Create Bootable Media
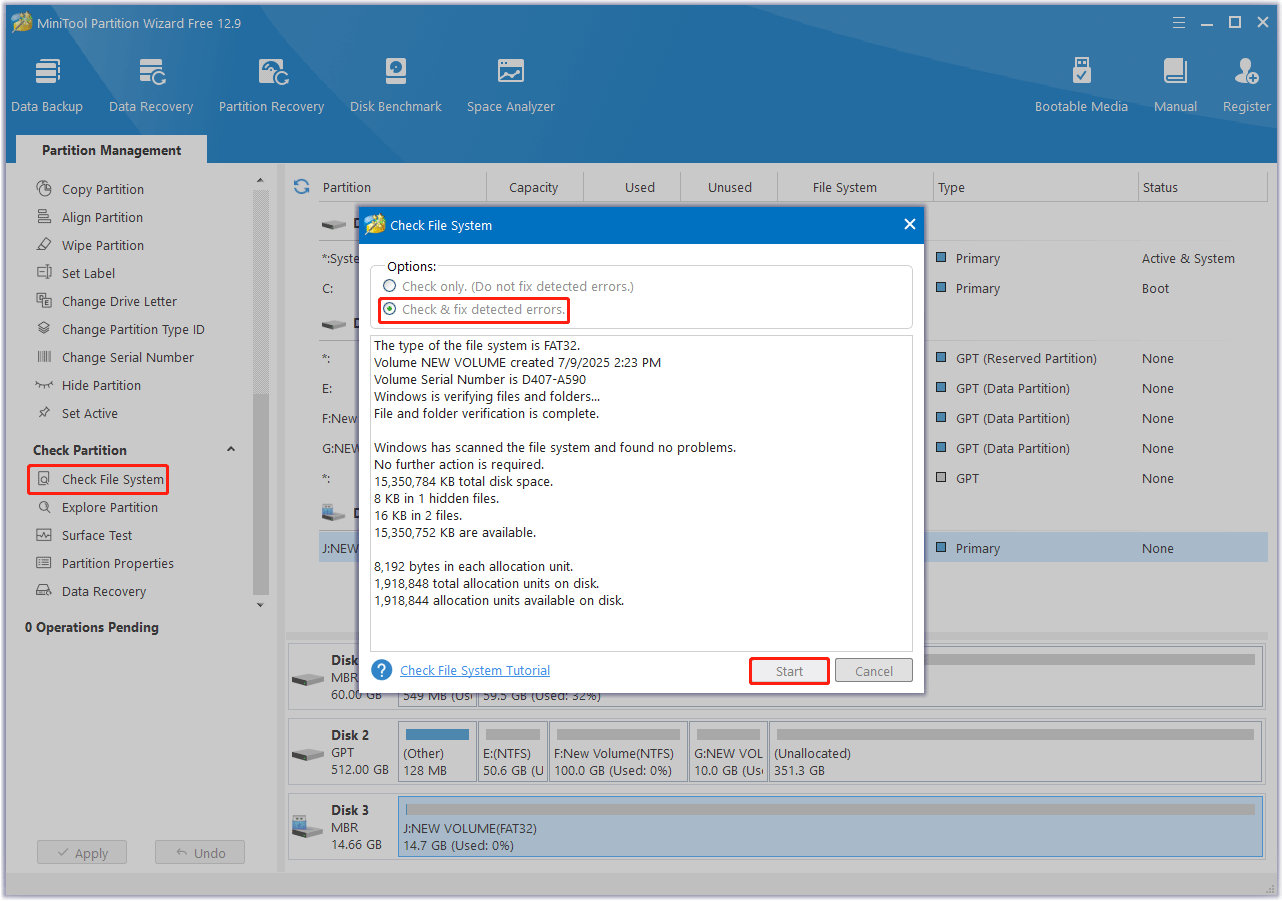Screen dimensions: 1282x901 pos(1081,84)
